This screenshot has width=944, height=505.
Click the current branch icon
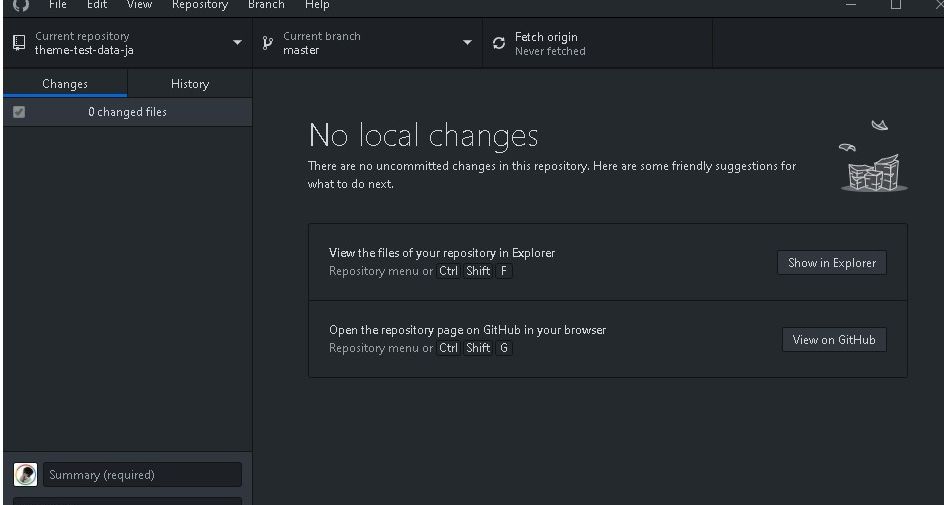pos(267,43)
